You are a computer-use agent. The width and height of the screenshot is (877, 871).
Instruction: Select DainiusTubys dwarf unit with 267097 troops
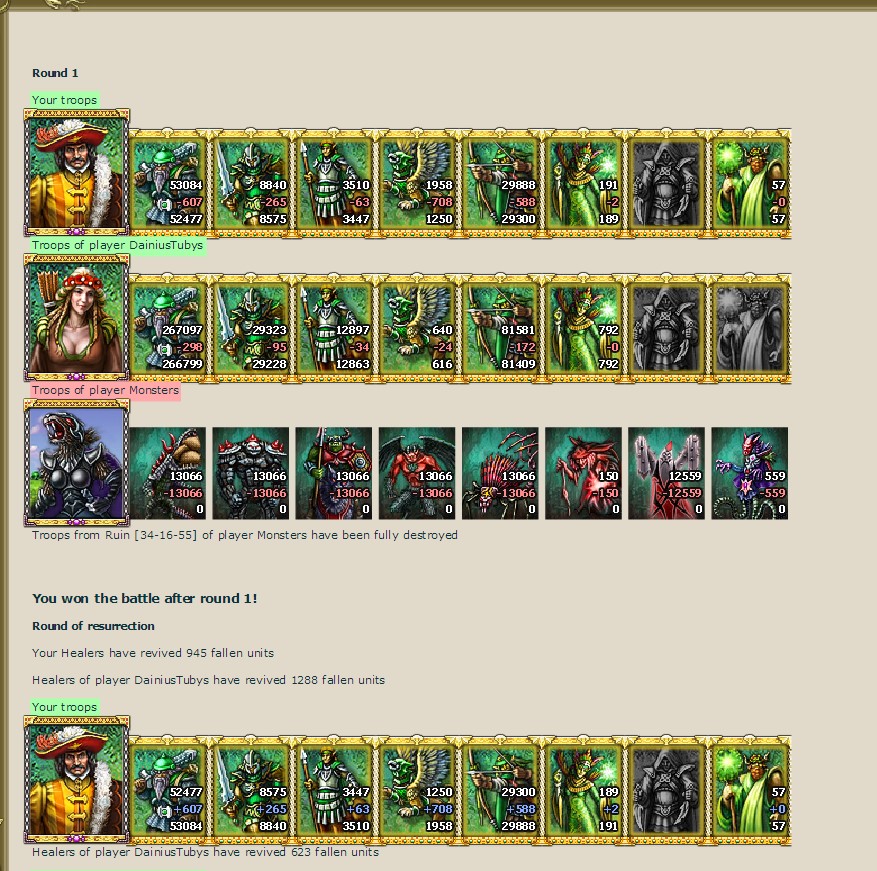(x=168, y=329)
